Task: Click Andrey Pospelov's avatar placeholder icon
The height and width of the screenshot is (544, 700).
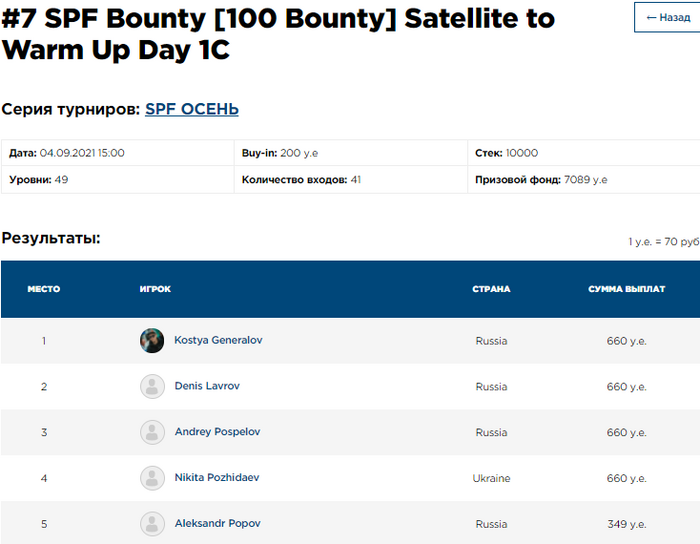Action: coord(152,432)
